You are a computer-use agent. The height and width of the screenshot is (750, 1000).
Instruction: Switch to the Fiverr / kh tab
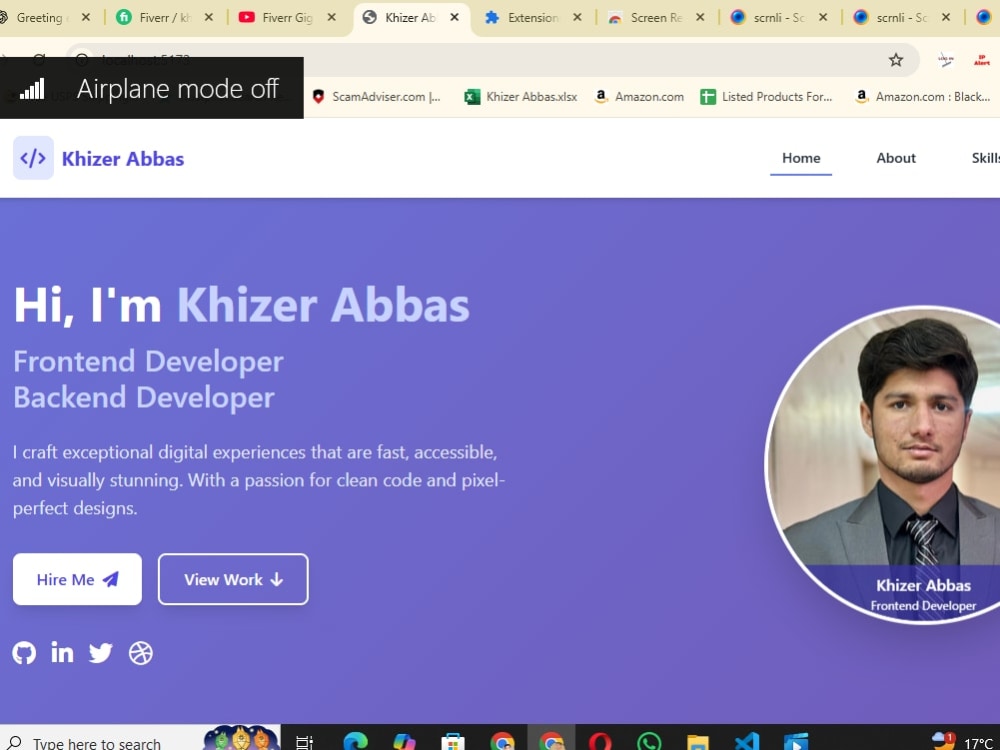click(163, 17)
